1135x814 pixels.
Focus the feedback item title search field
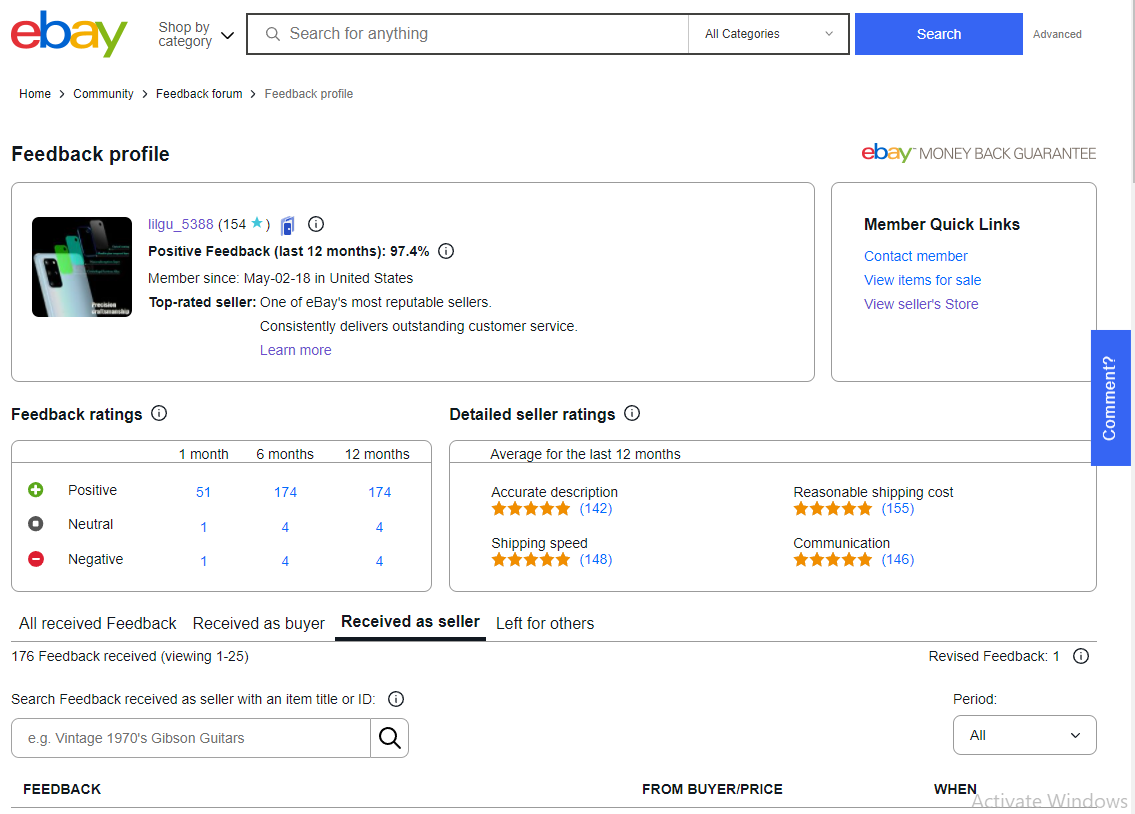(191, 738)
